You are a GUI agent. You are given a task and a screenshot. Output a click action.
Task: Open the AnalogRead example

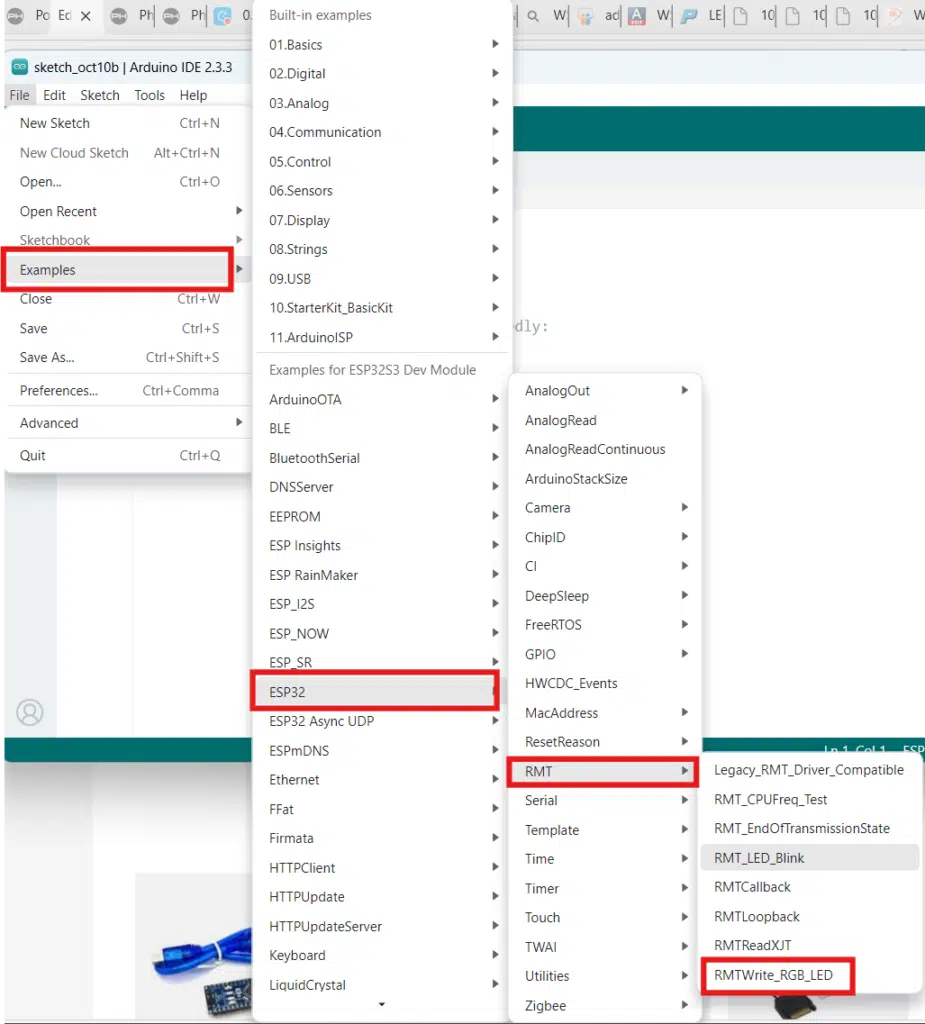coord(605,421)
